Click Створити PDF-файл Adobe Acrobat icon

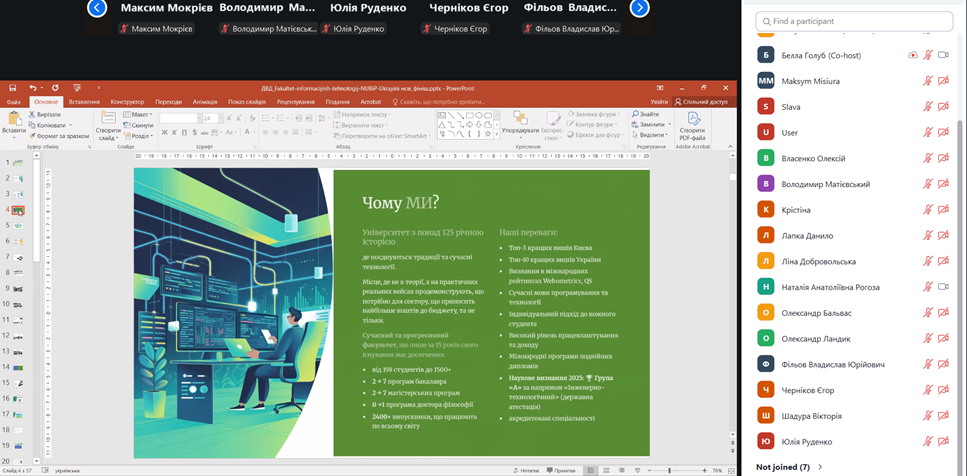[x=692, y=122]
